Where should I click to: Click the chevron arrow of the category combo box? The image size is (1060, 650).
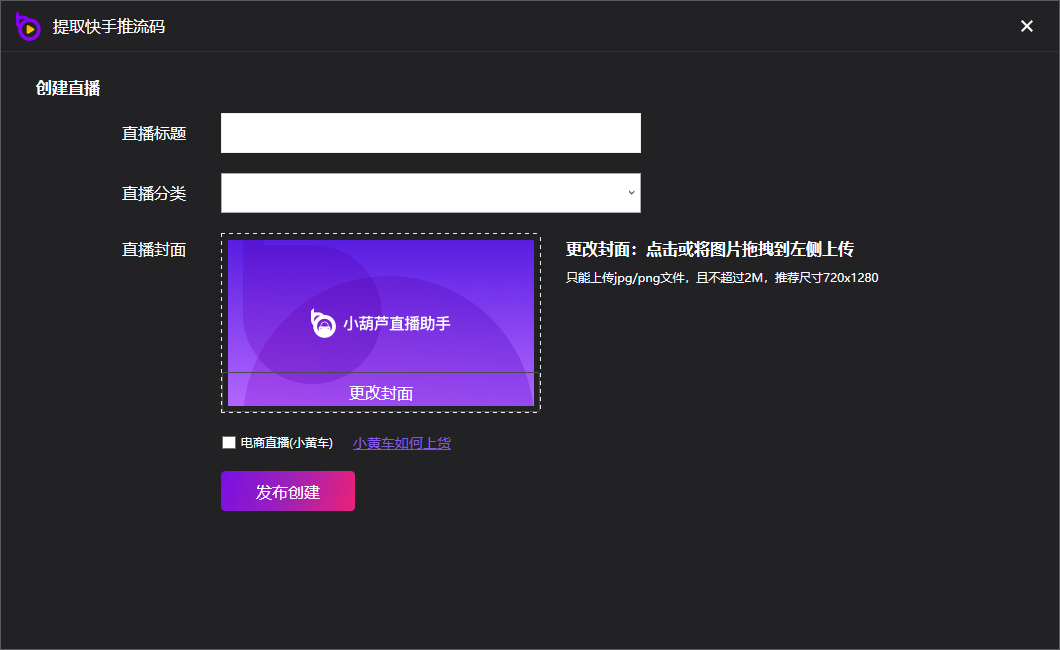[x=631, y=193]
